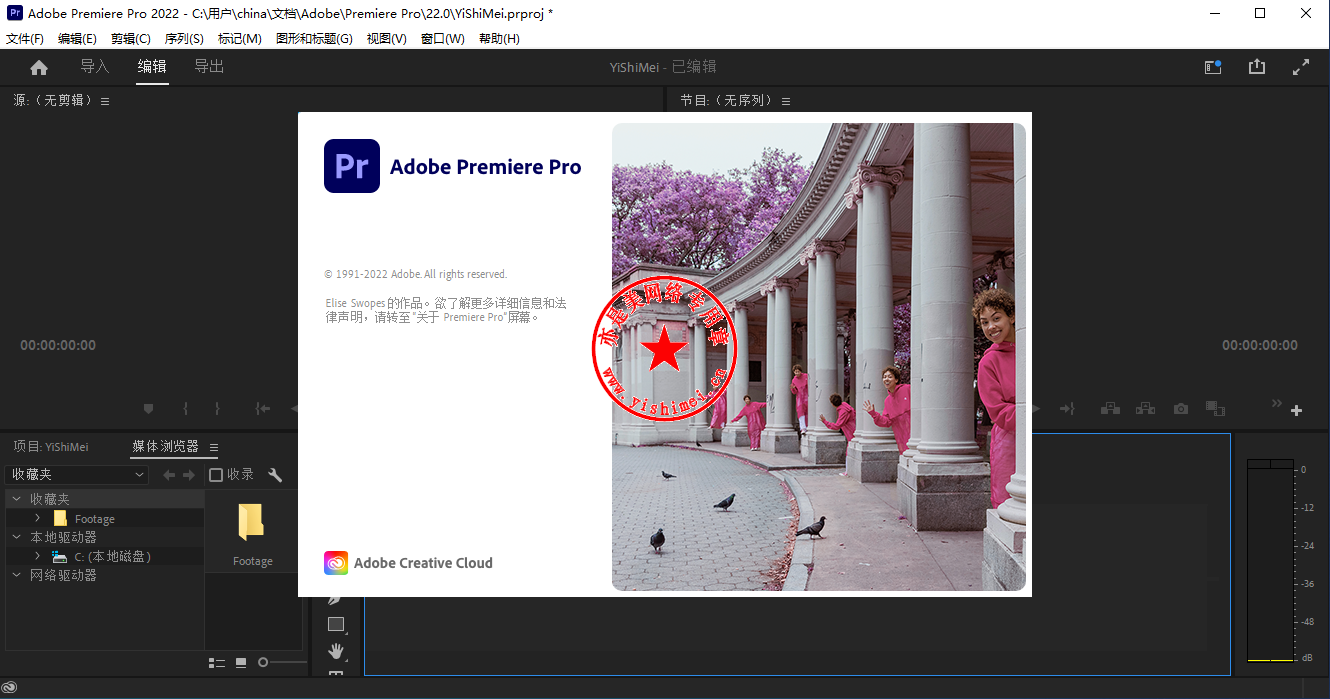Click the Go to In point icon
The image size is (1330, 699).
pos(263,408)
